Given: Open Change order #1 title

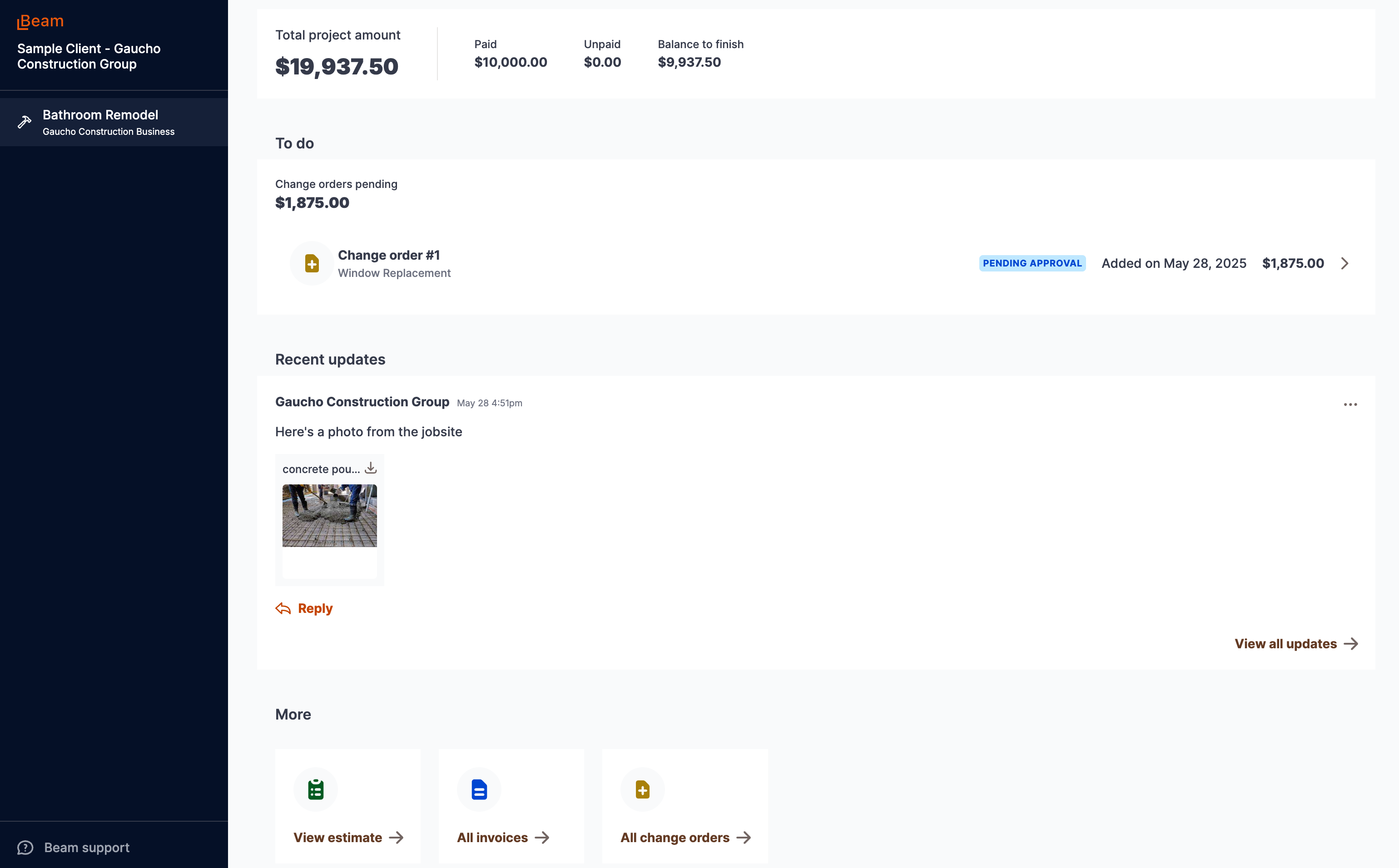Looking at the screenshot, I should point(389,255).
